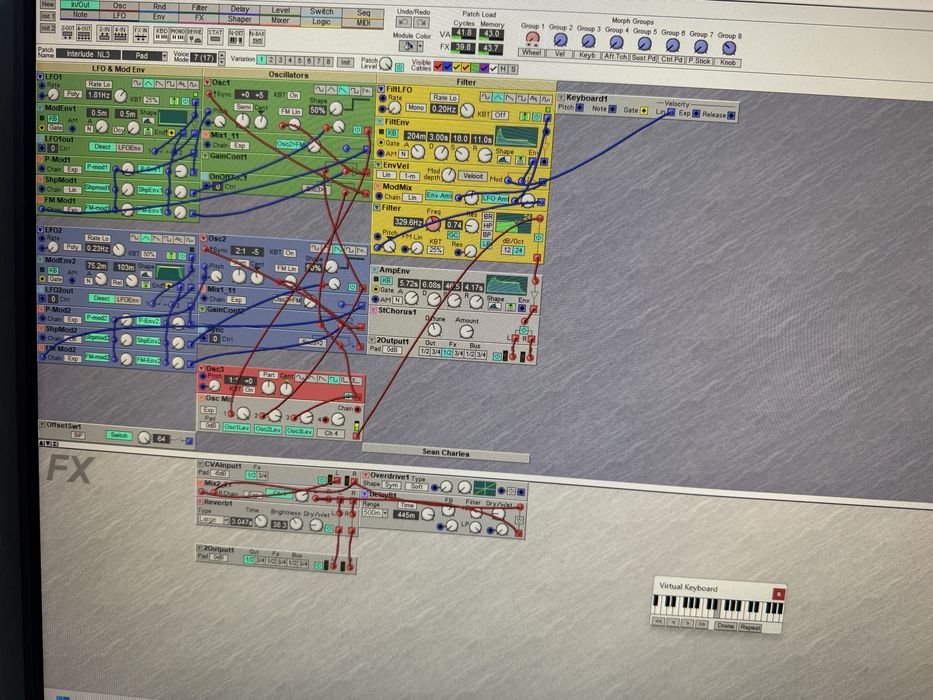Select sawtooth waveform on Osc1
The image size is (933, 700).
343,90
